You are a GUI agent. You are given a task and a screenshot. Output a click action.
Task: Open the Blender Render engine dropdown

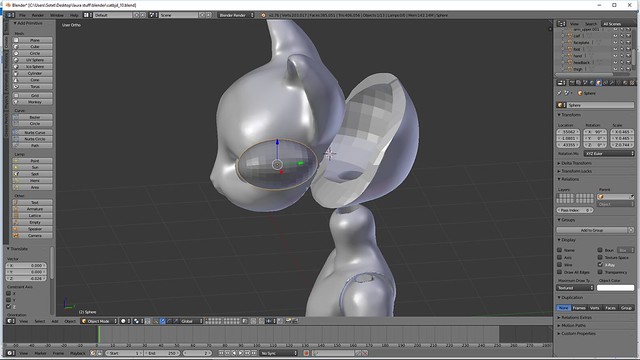pyautogui.click(x=236, y=15)
